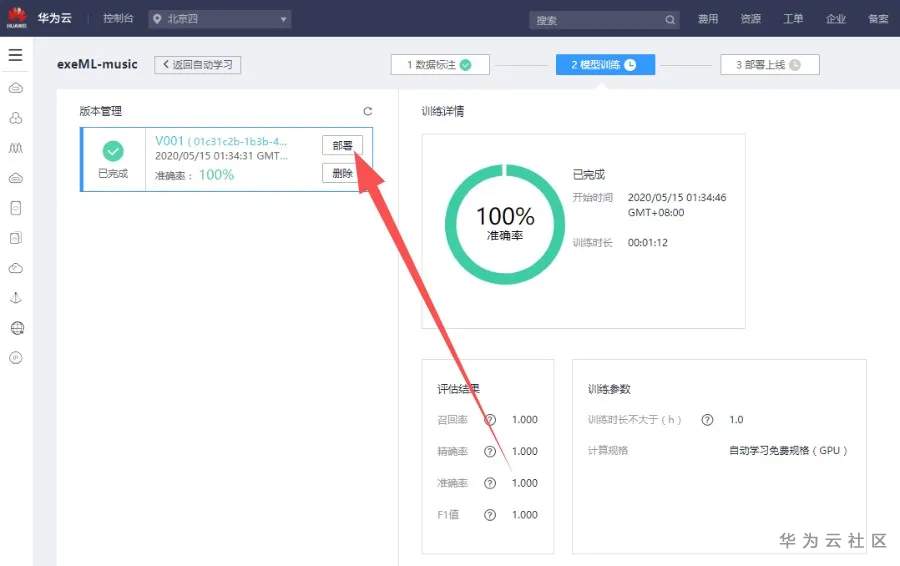Open the globe sidebar icon
The height and width of the screenshot is (566, 900).
point(17,328)
